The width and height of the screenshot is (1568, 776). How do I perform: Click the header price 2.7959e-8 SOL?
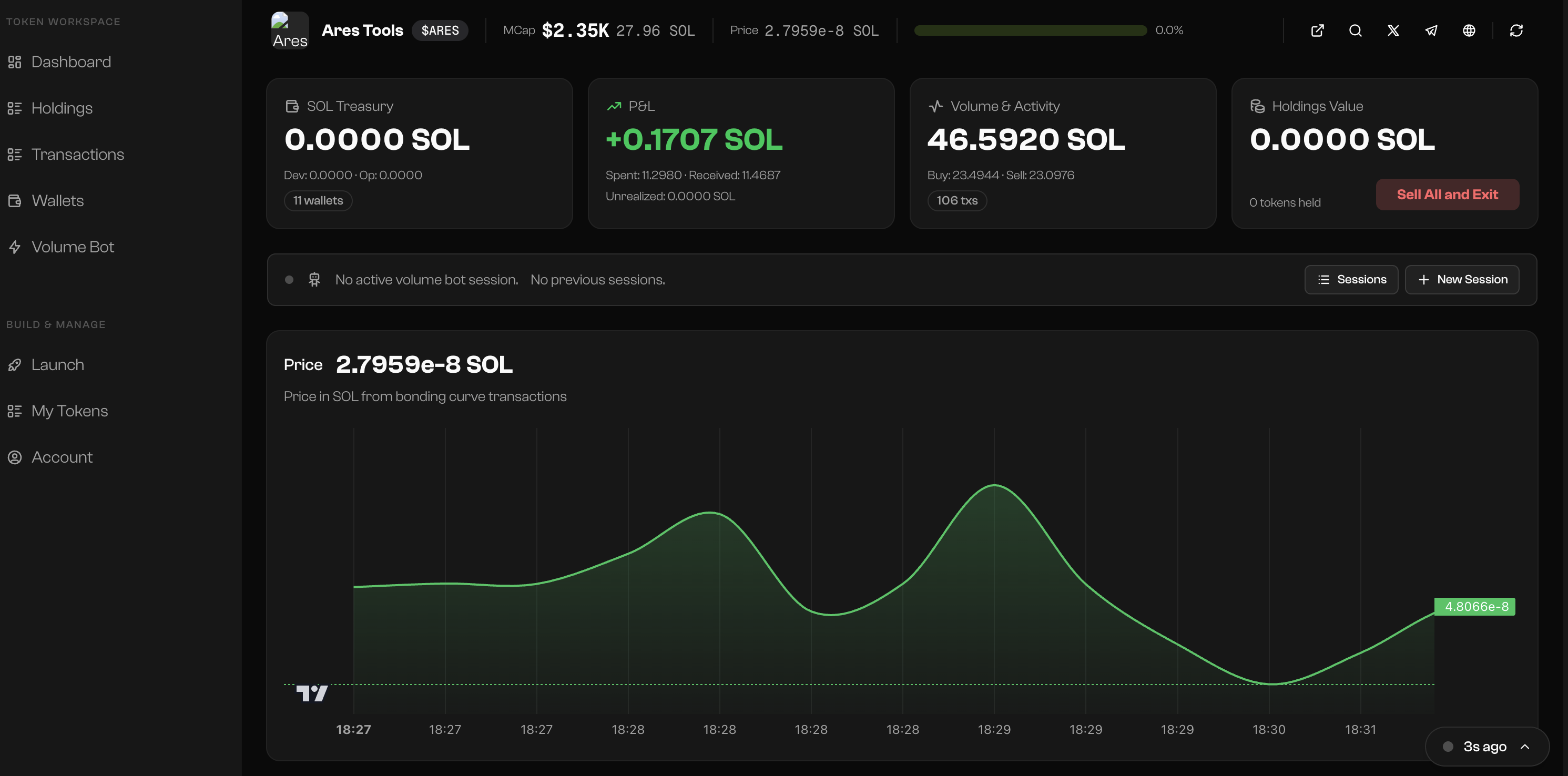point(822,30)
